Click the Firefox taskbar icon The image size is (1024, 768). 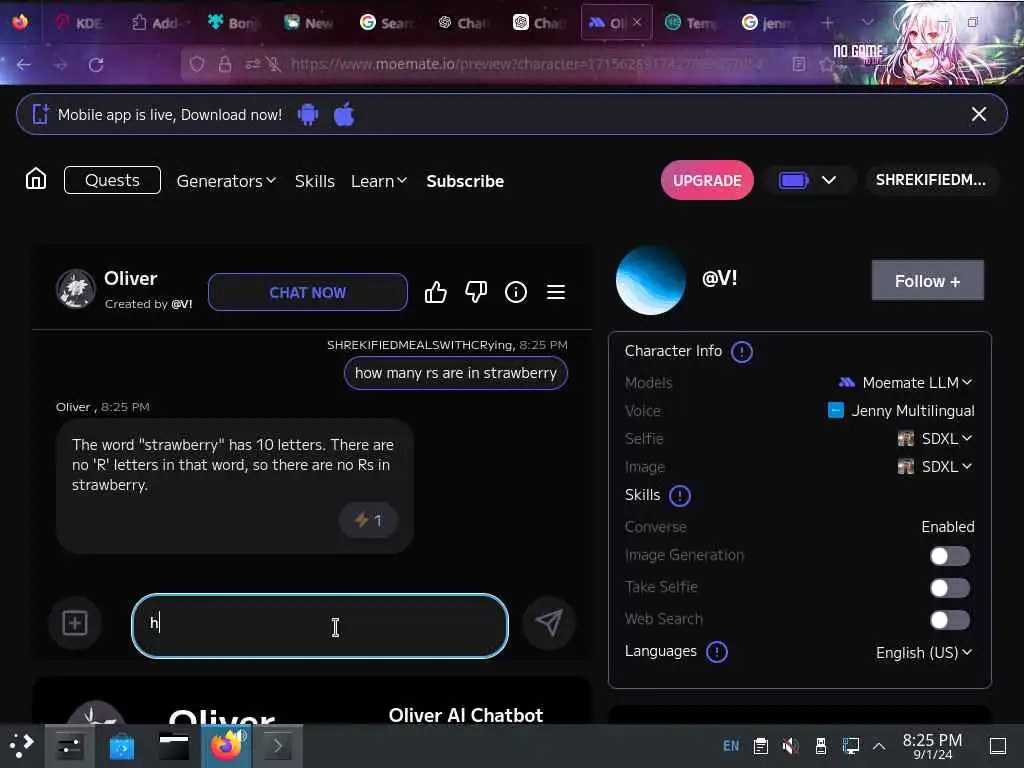[x=226, y=745]
